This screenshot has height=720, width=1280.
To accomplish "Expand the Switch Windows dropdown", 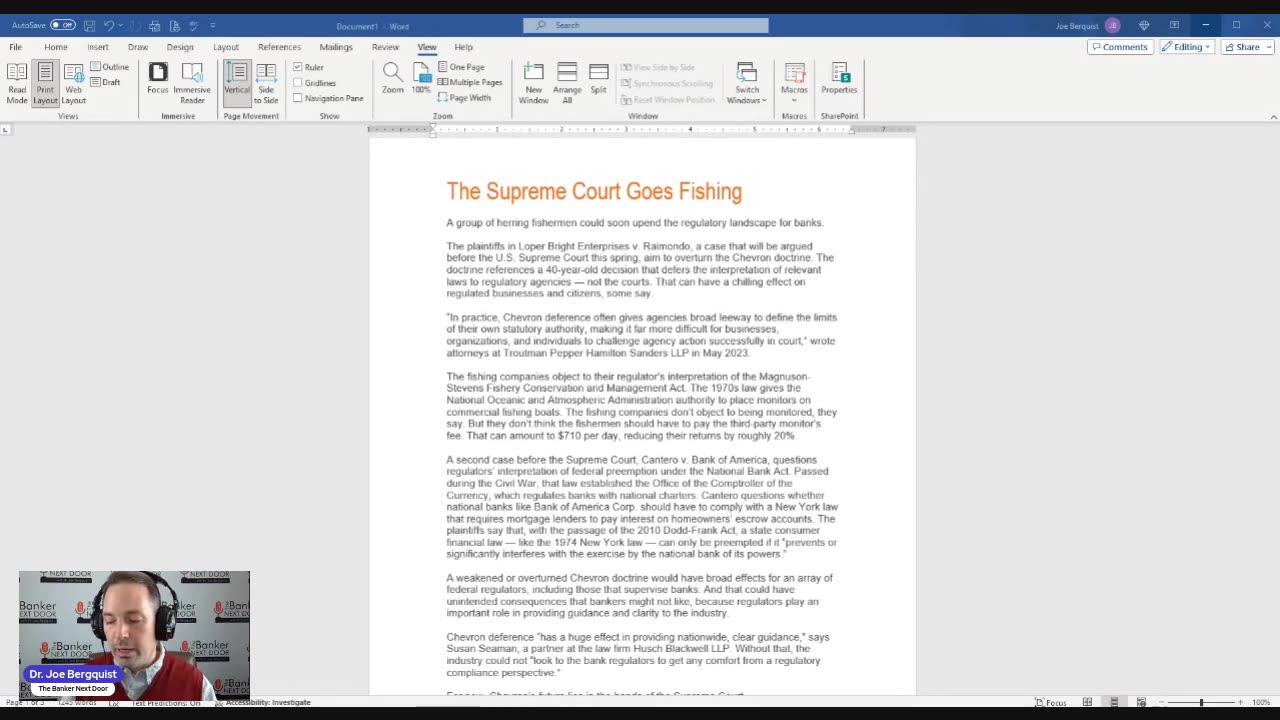I will coord(746,95).
